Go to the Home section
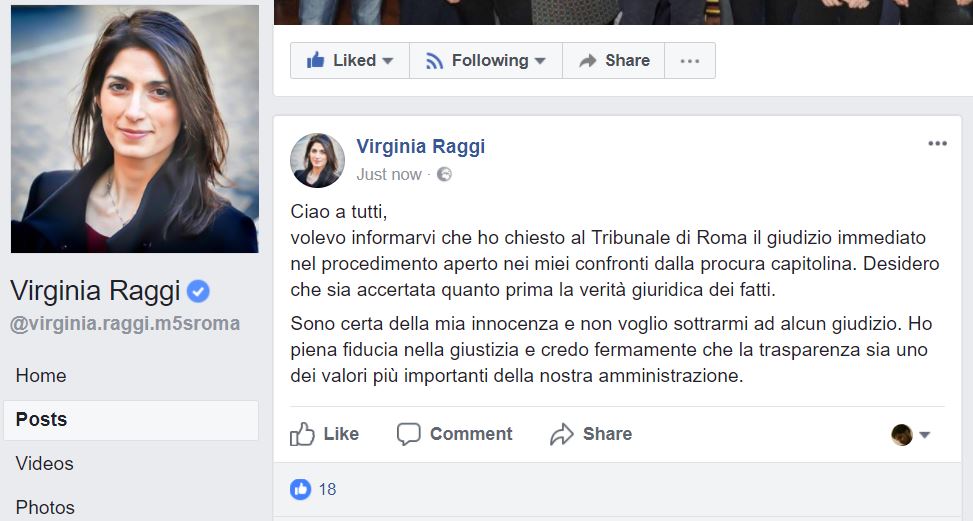Viewport: 973px width, 521px height. coord(41,376)
